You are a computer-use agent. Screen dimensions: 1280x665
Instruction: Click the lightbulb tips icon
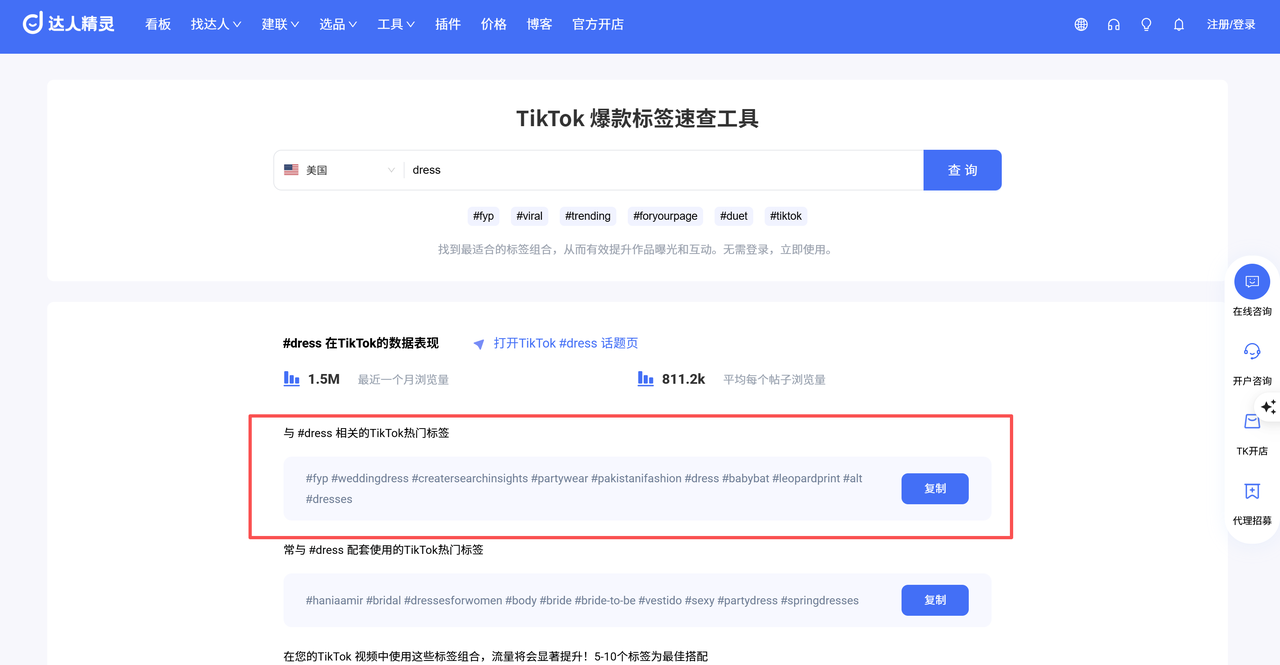point(1146,25)
